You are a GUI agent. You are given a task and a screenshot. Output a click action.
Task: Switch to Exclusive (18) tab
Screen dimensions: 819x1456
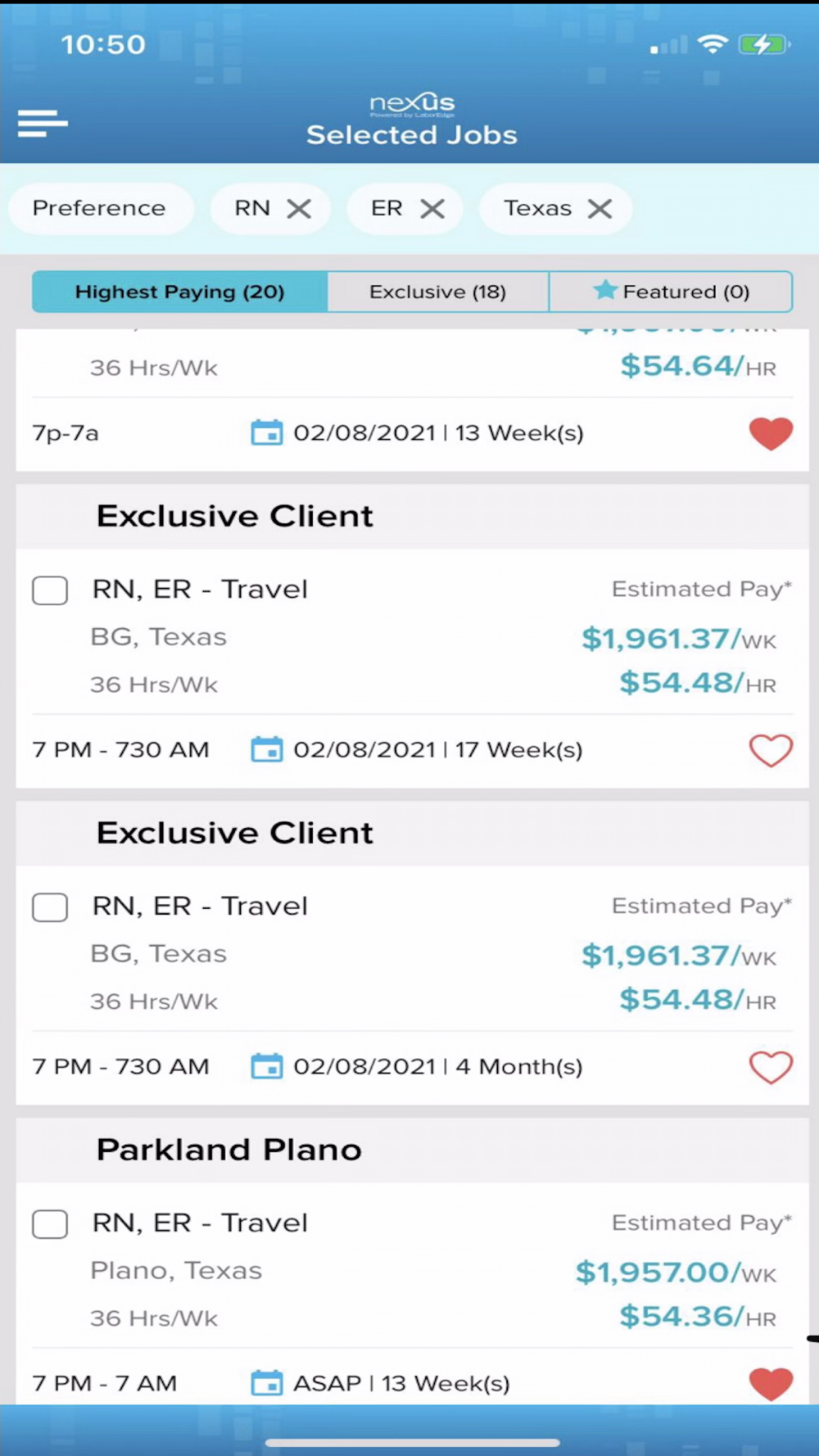pyautogui.click(x=437, y=292)
